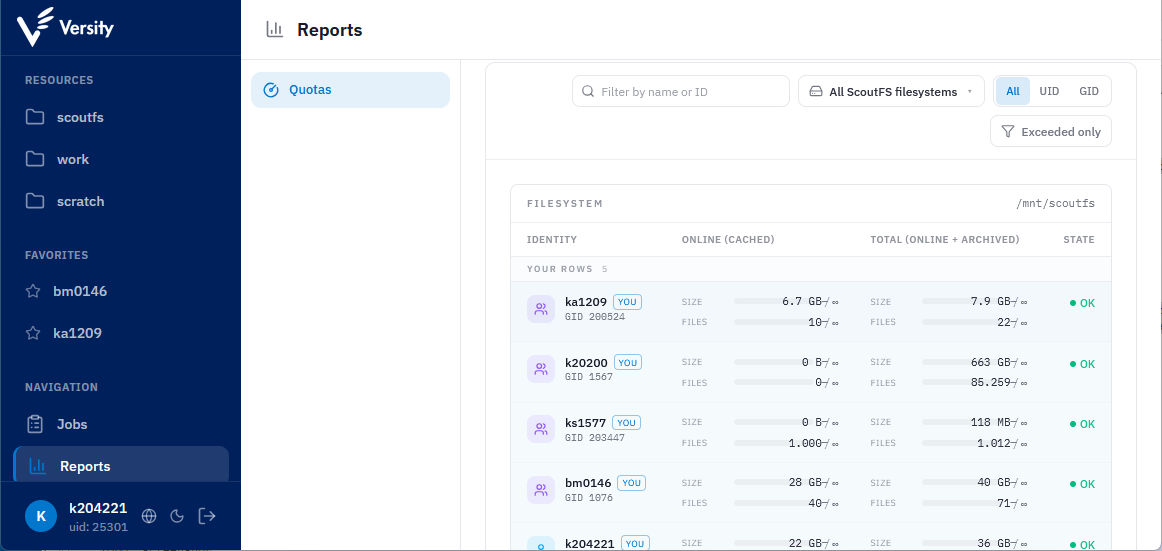Click the ONLINE (CACHED) column header

[728, 239]
